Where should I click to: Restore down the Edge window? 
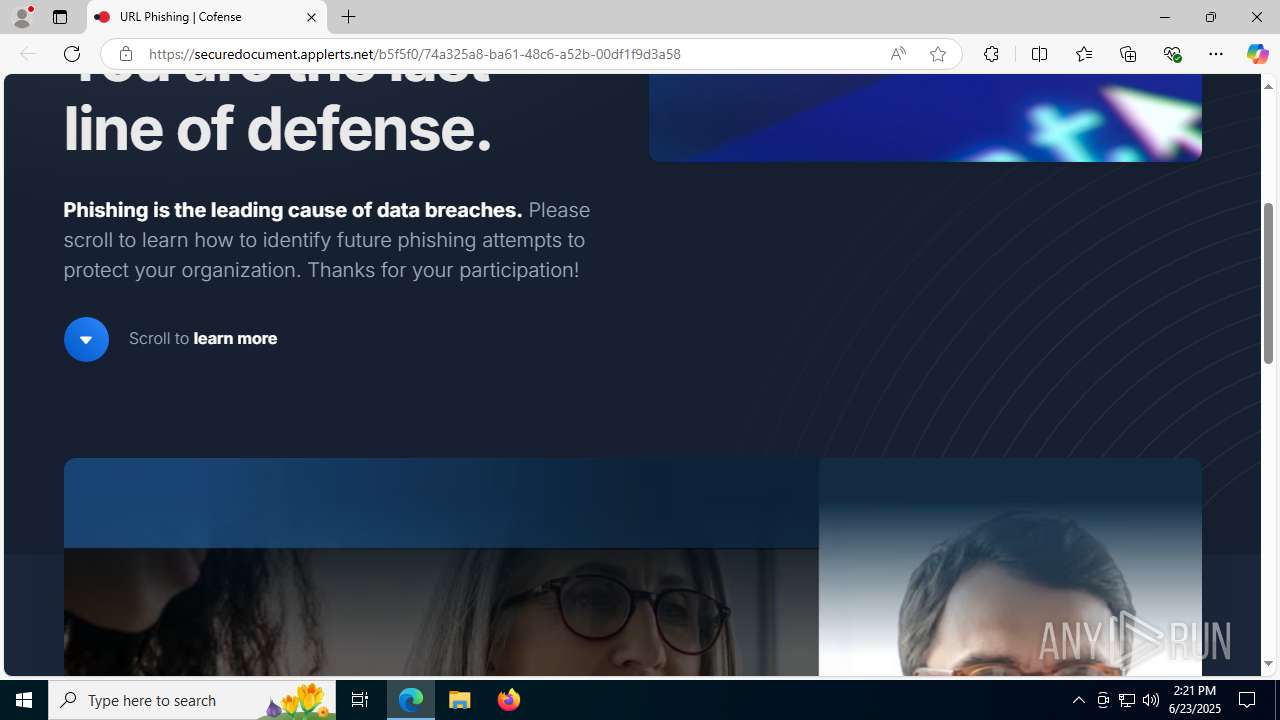pos(1210,17)
